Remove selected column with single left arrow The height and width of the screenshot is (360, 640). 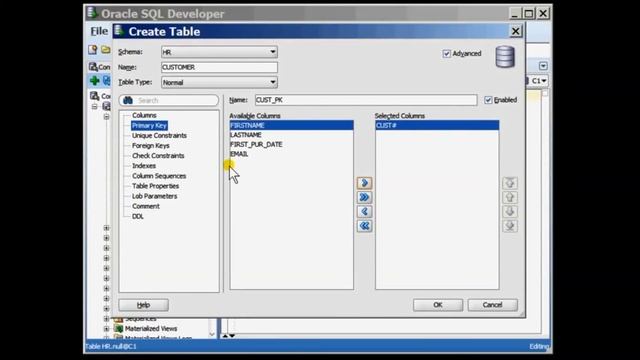364,211
